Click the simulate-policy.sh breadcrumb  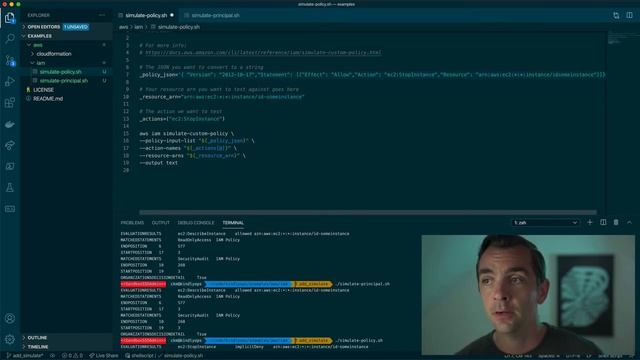[179, 27]
